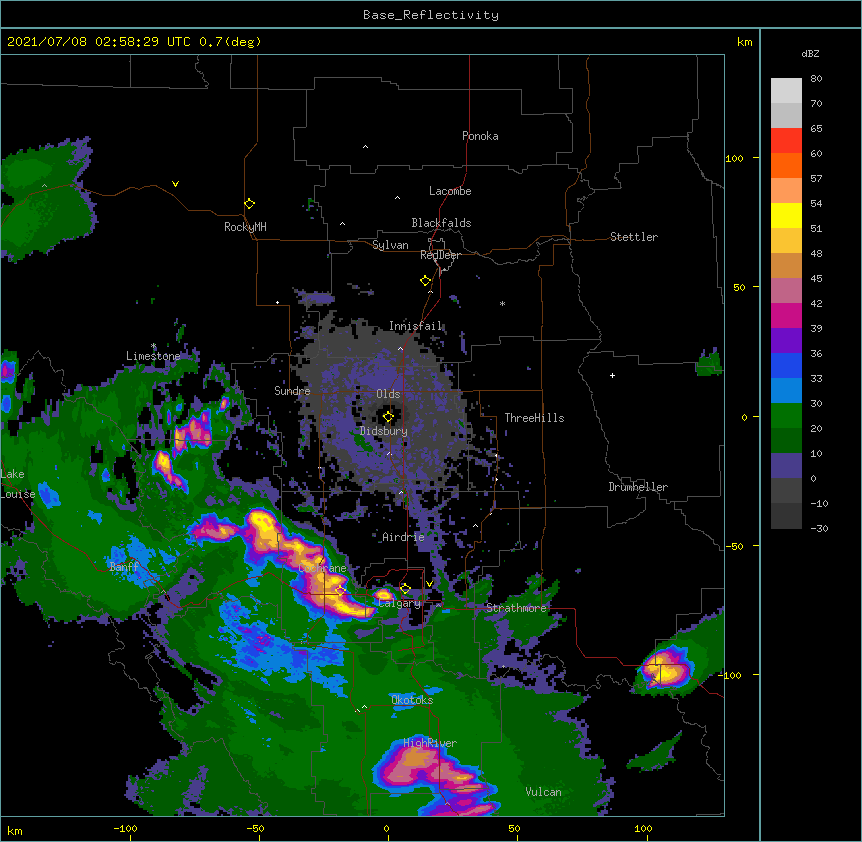Click the Calgary city label
Image resolution: width=862 pixels, height=842 pixels.
point(400,603)
